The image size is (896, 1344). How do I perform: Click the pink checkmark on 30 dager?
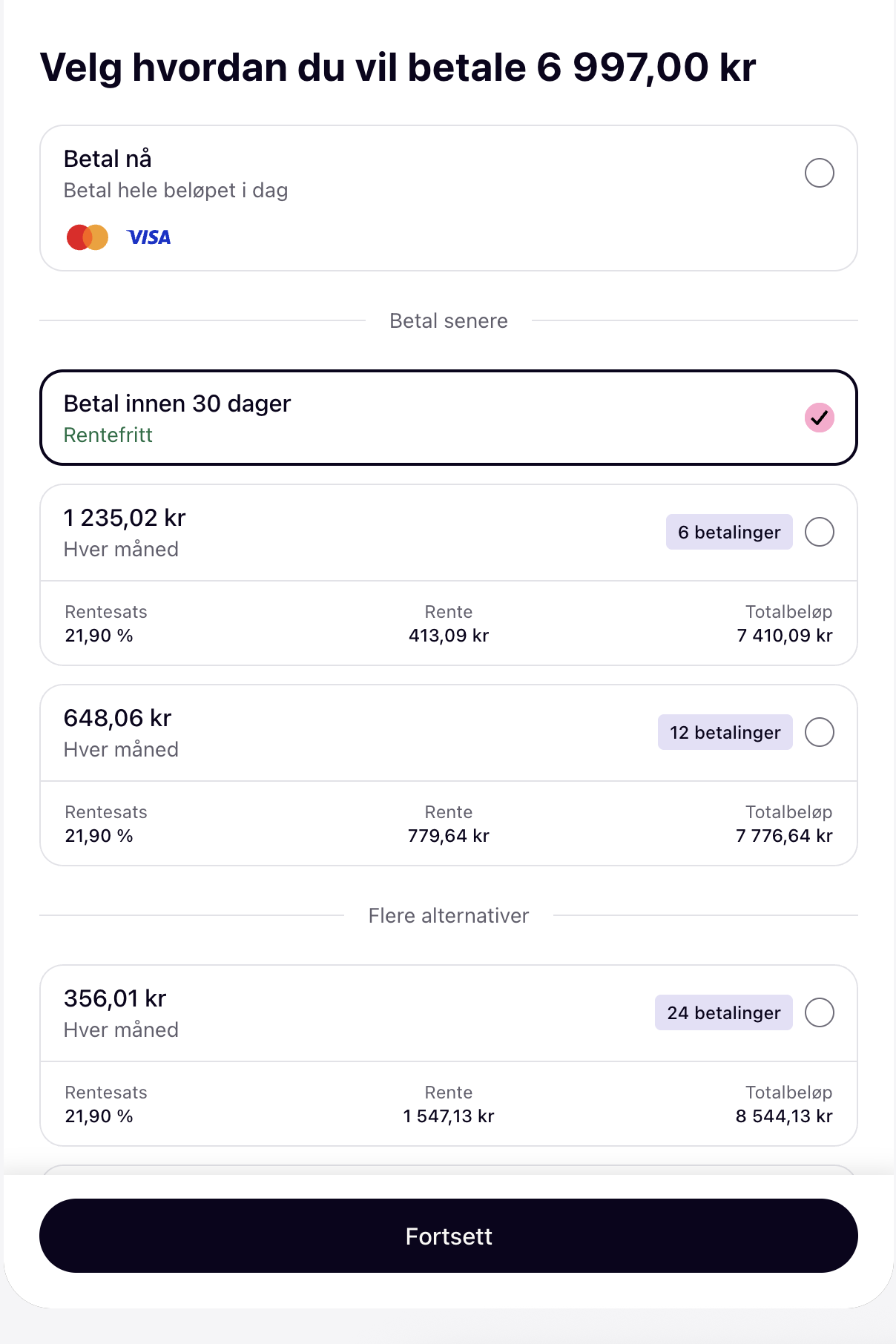[819, 418]
